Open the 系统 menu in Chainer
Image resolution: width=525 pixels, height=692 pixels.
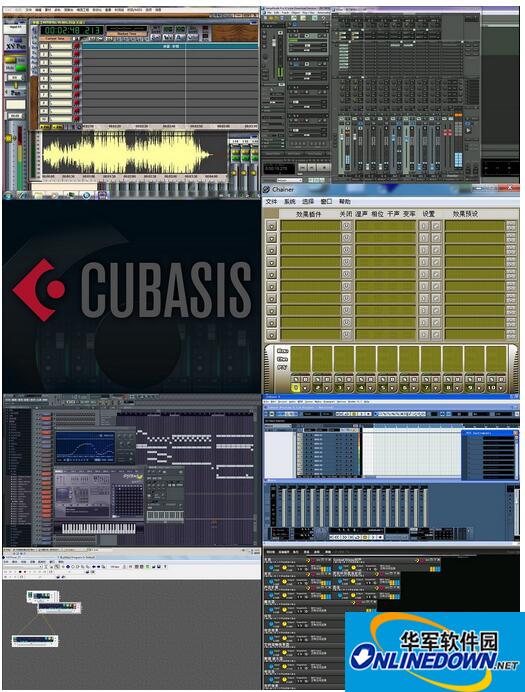coord(289,201)
